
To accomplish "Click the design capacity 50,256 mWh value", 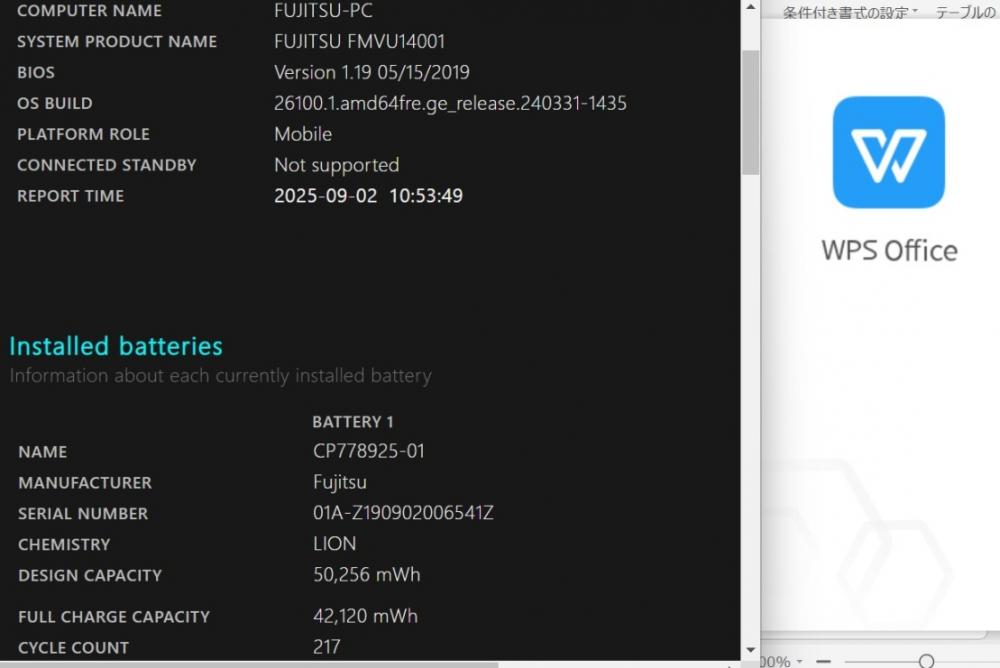I will [367, 575].
